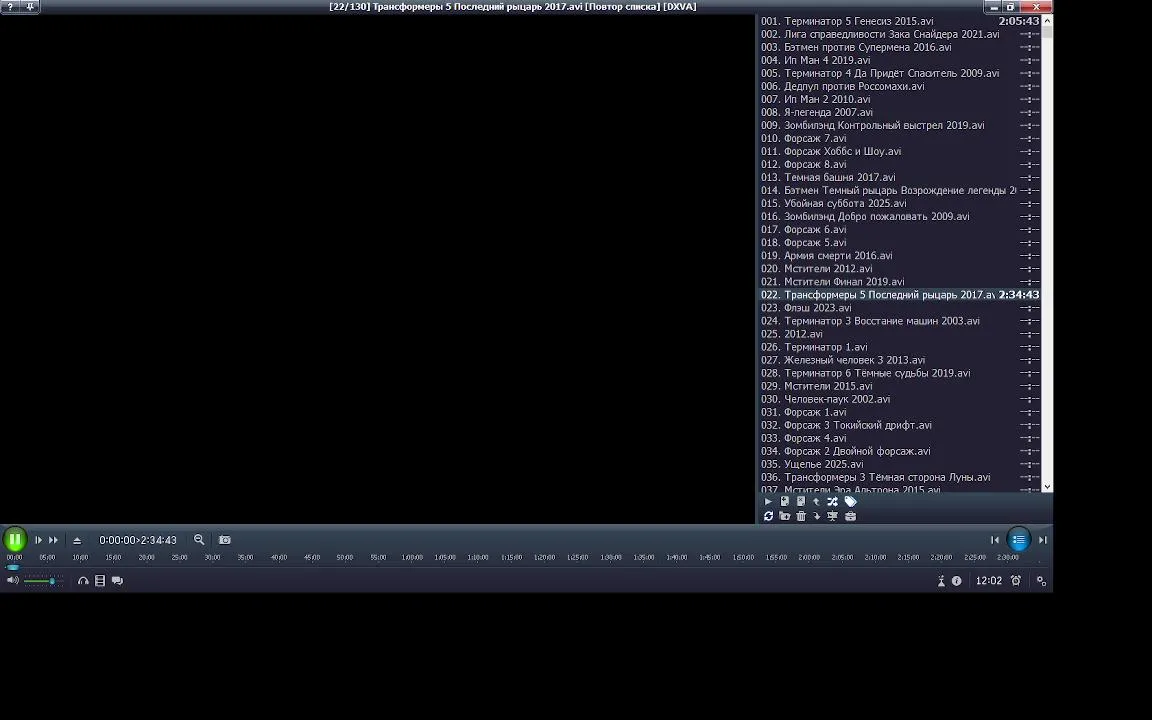
Task: Open audio track selection headphones icon
Action: click(83, 580)
